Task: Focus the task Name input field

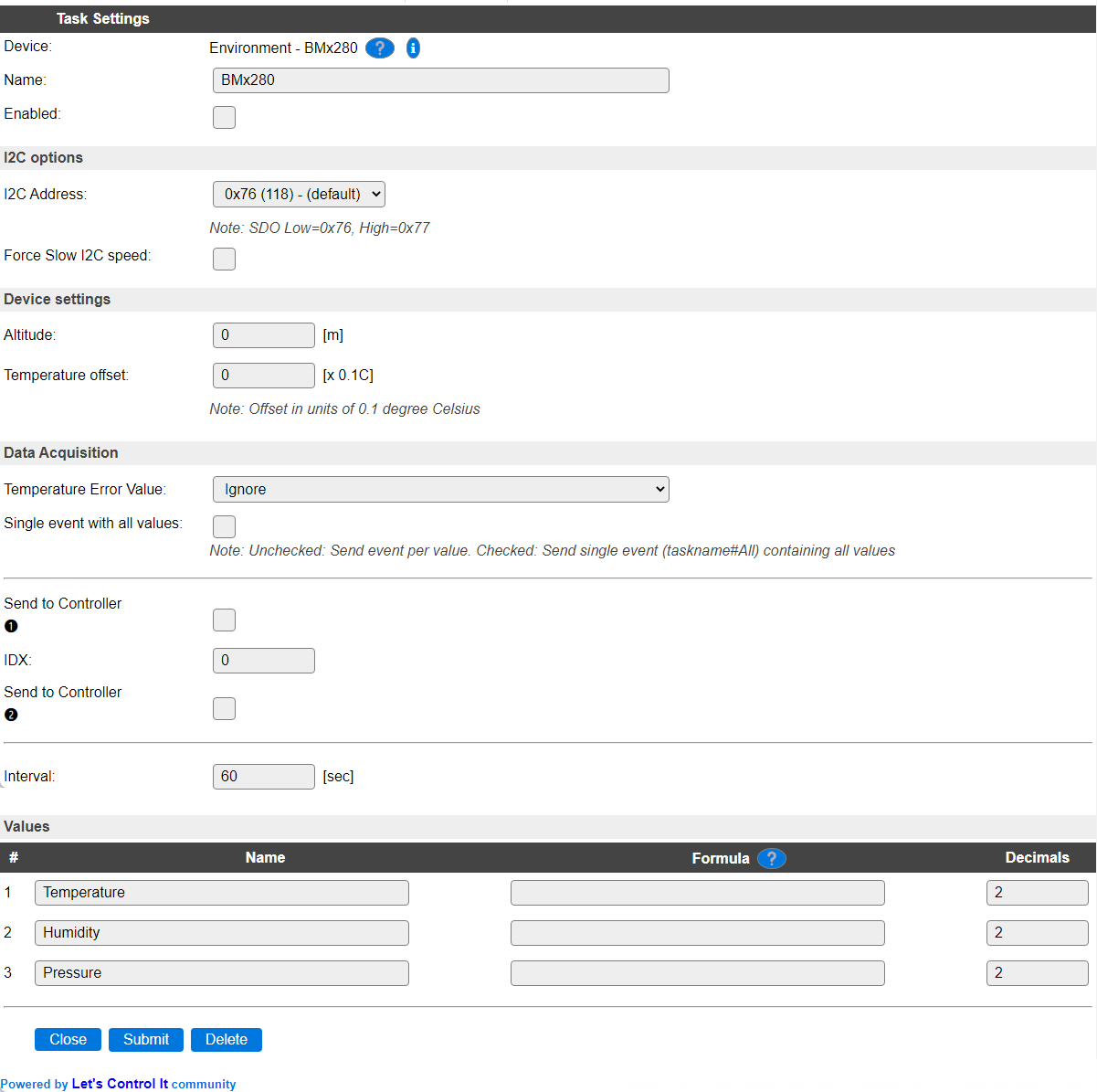Action: tap(441, 80)
